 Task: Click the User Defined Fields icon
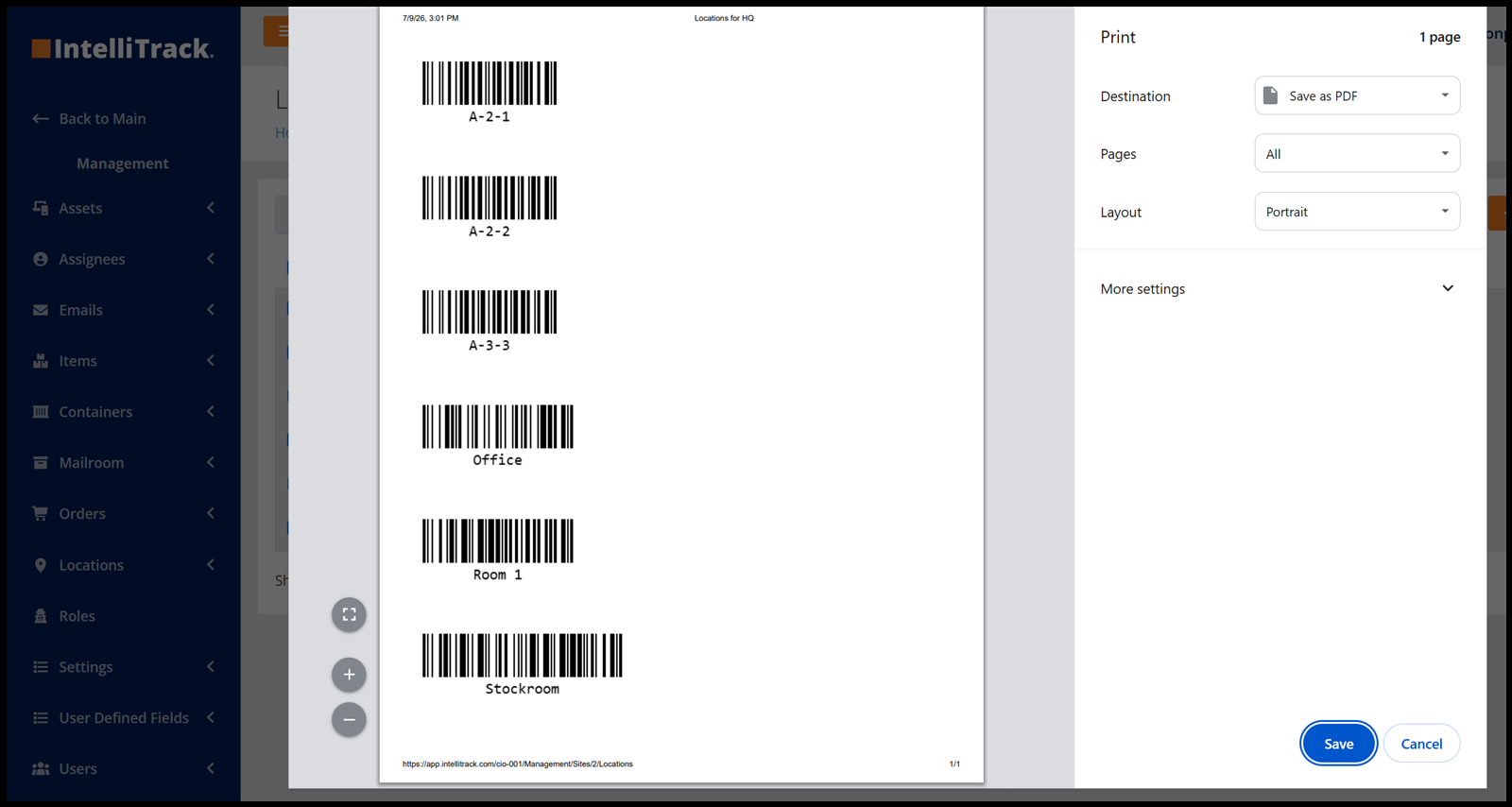click(x=41, y=718)
